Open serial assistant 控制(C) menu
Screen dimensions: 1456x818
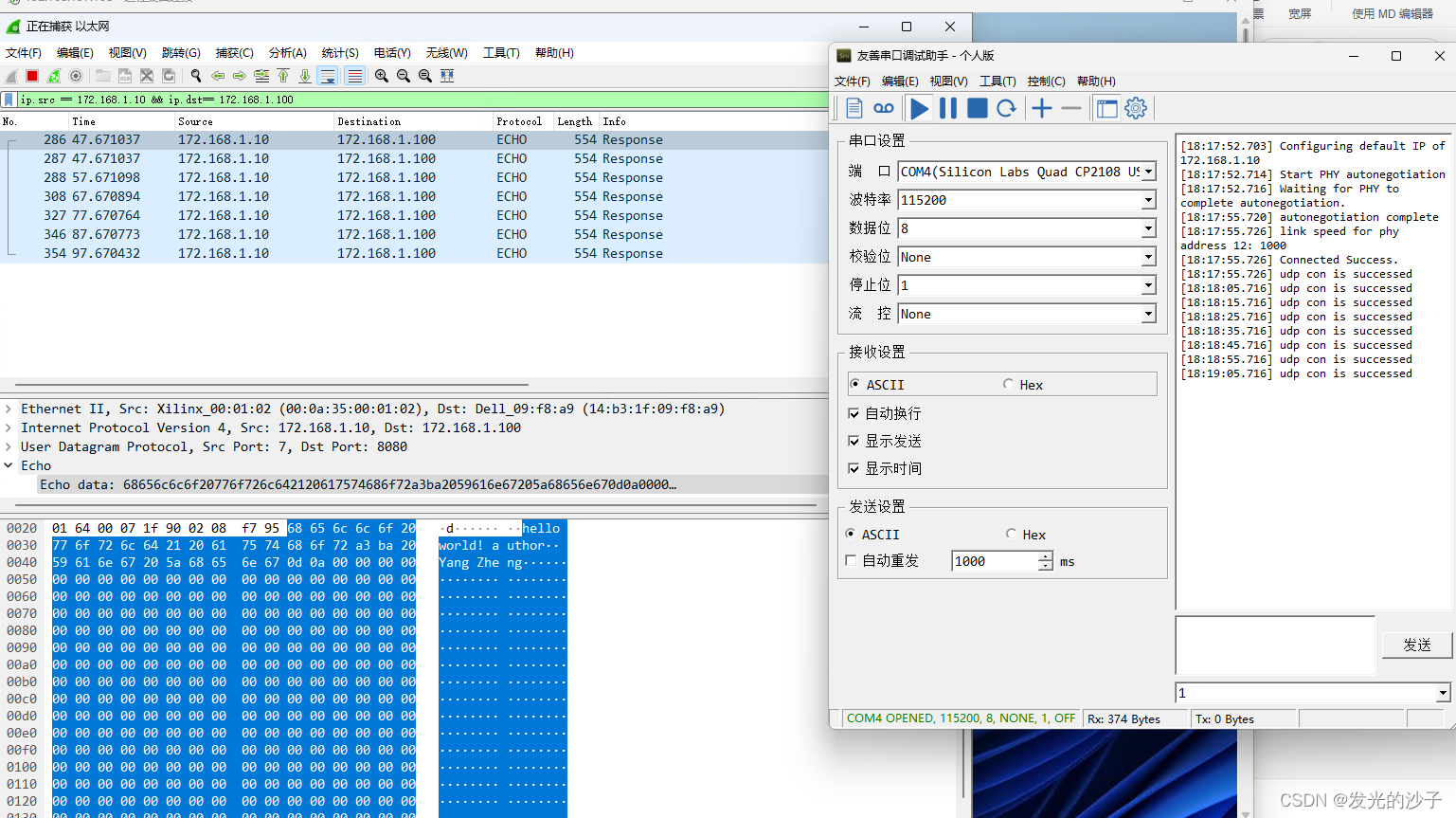point(1046,82)
